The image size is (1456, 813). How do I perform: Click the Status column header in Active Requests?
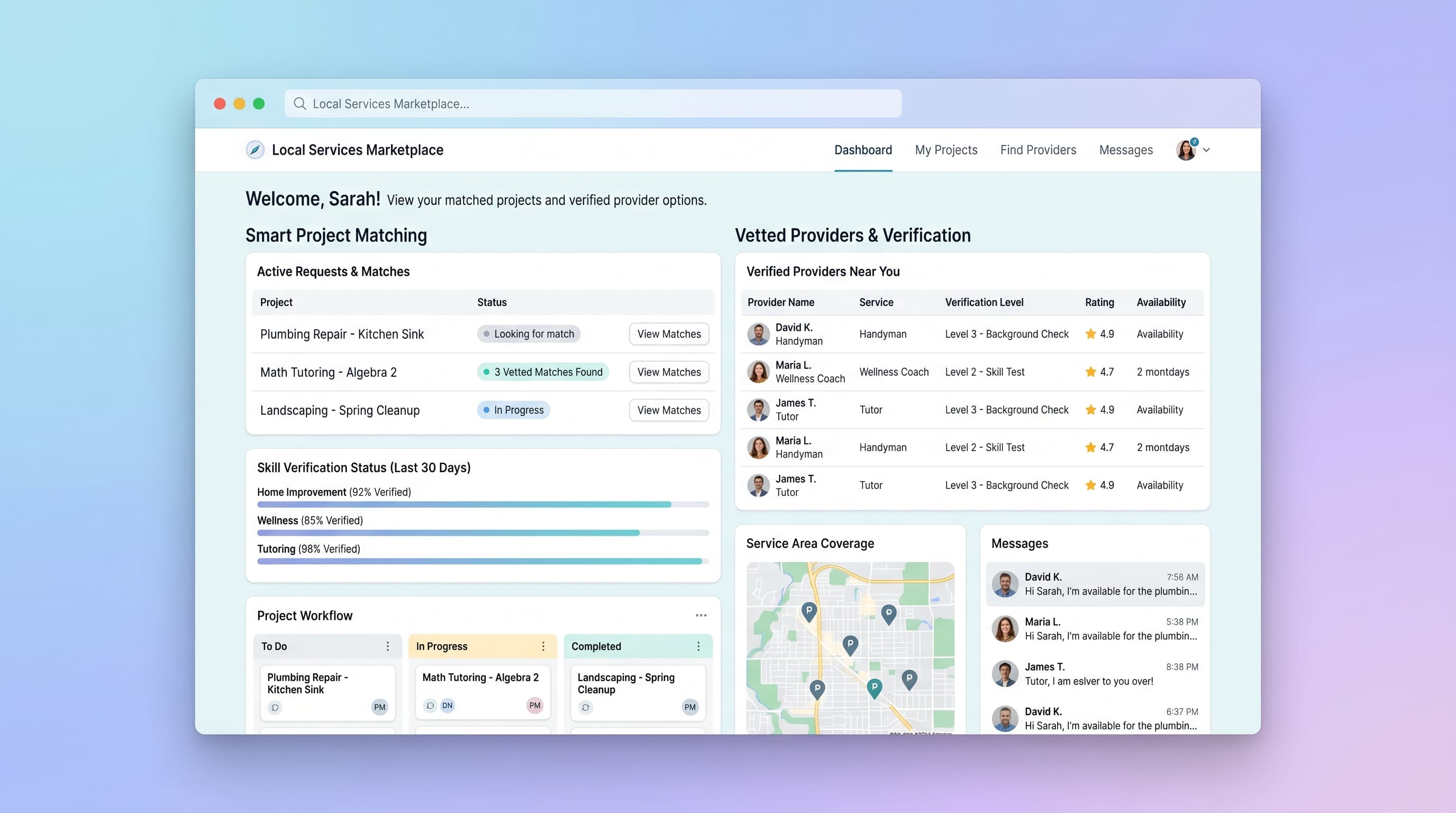click(x=492, y=302)
